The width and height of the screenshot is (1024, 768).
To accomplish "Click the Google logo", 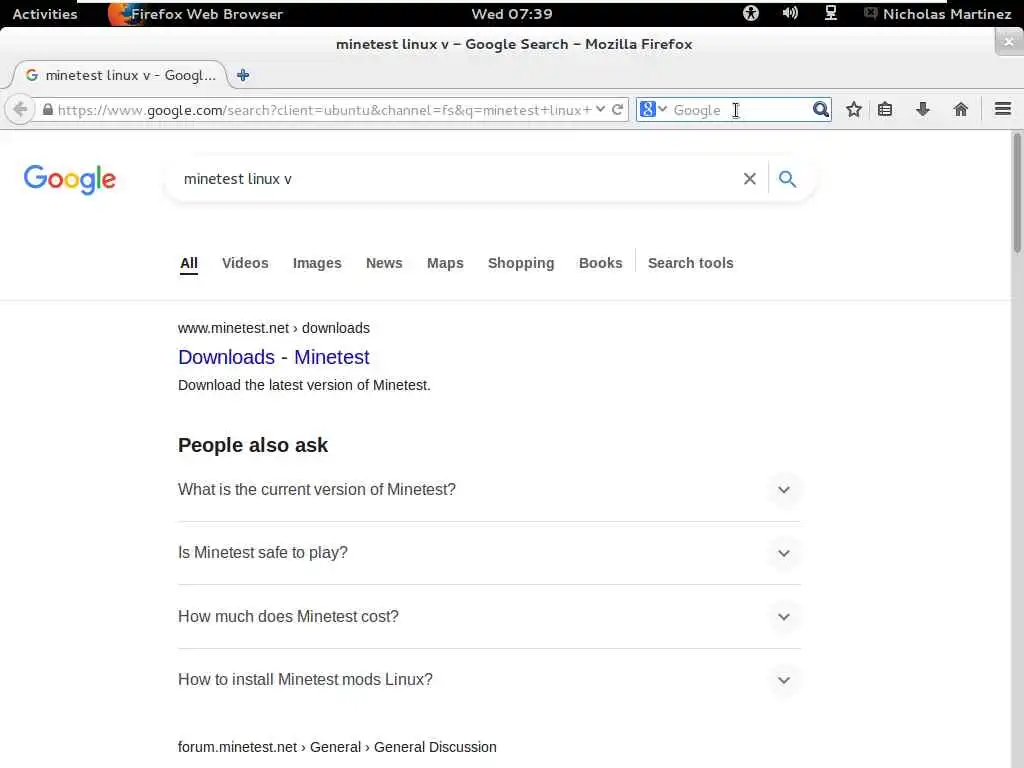I will (x=70, y=179).
